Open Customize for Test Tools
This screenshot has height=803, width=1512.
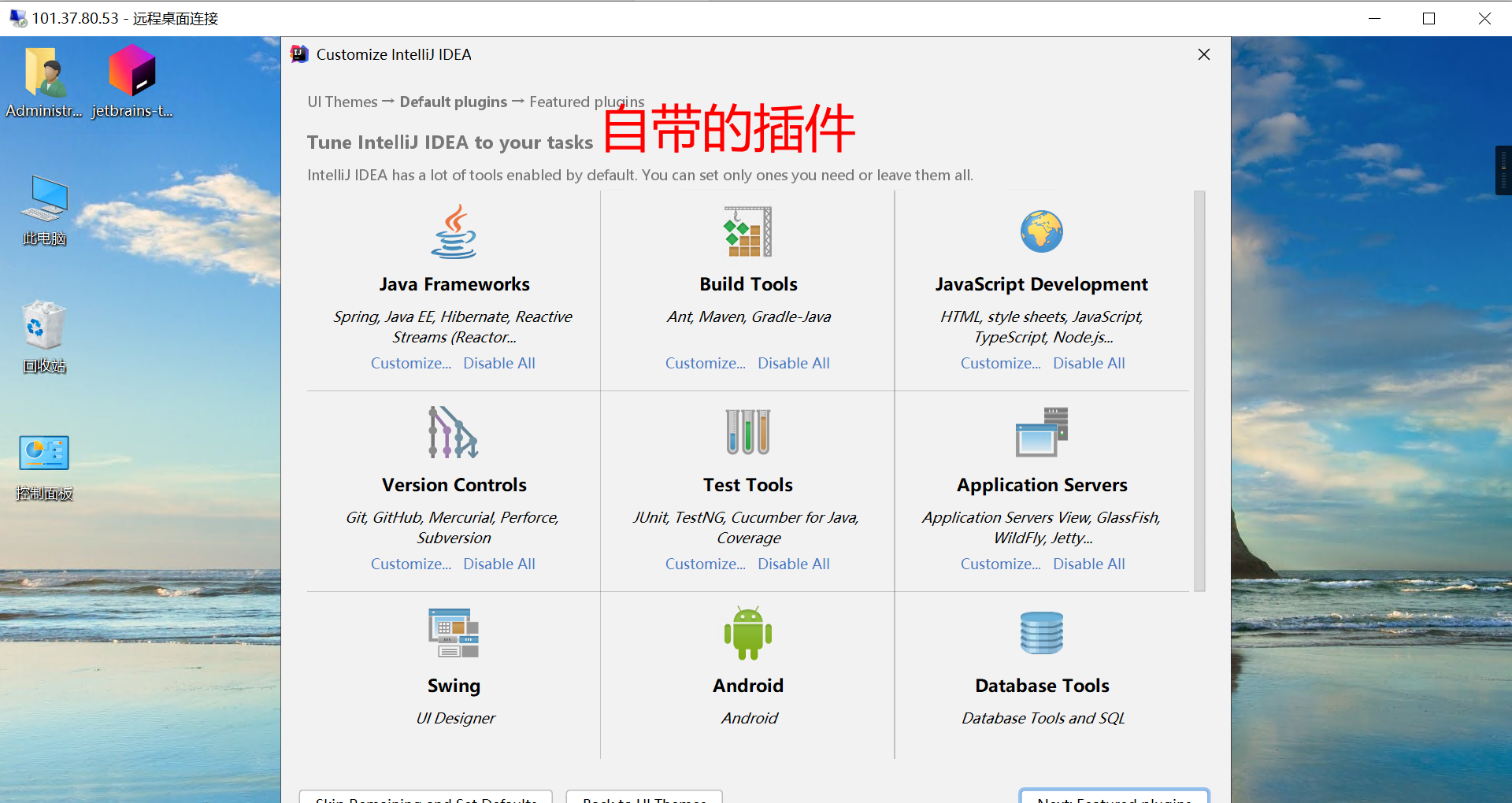click(x=706, y=564)
